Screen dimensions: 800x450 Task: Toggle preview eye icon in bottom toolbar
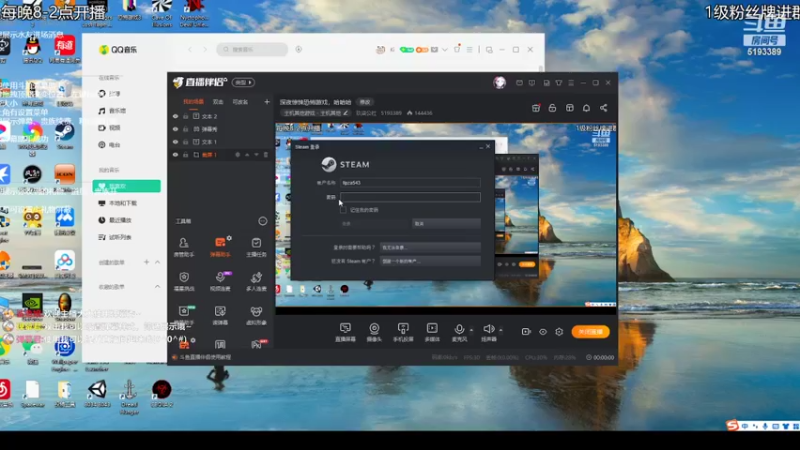coord(543,332)
